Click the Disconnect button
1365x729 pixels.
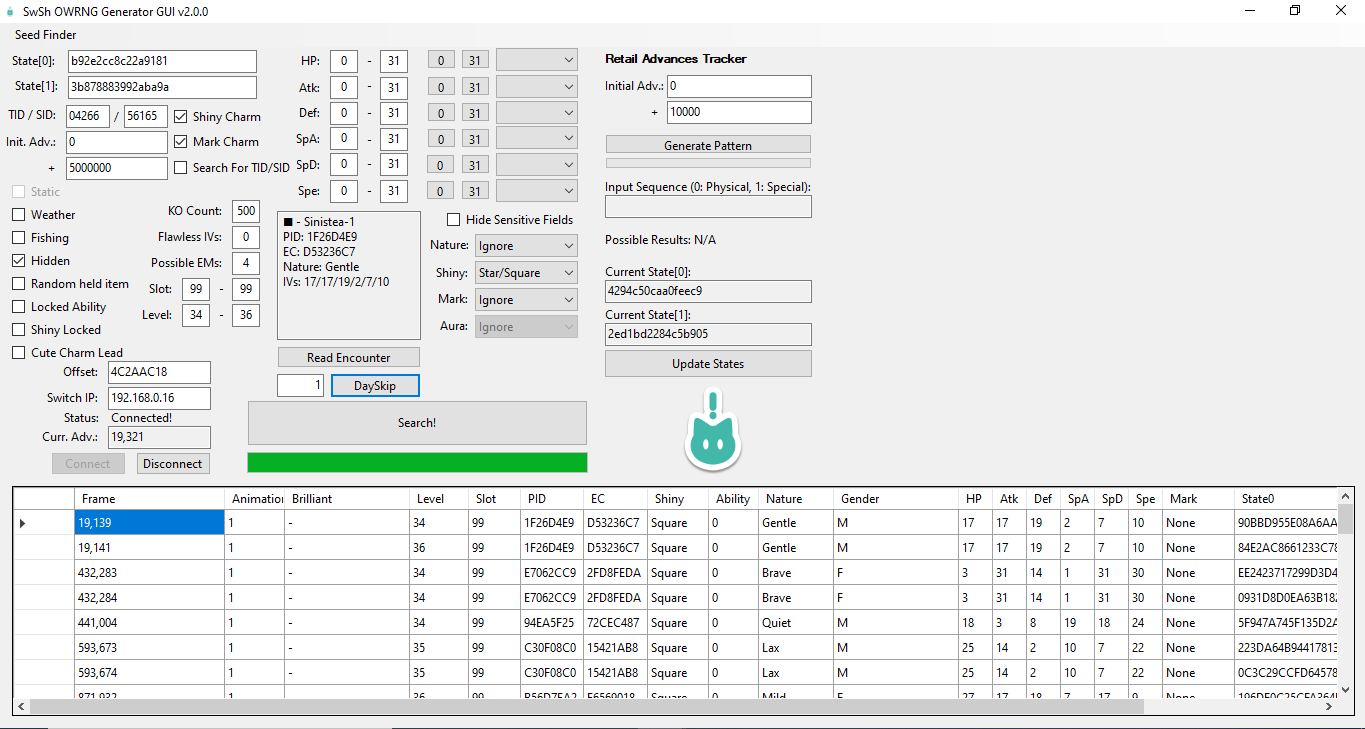[x=173, y=464]
